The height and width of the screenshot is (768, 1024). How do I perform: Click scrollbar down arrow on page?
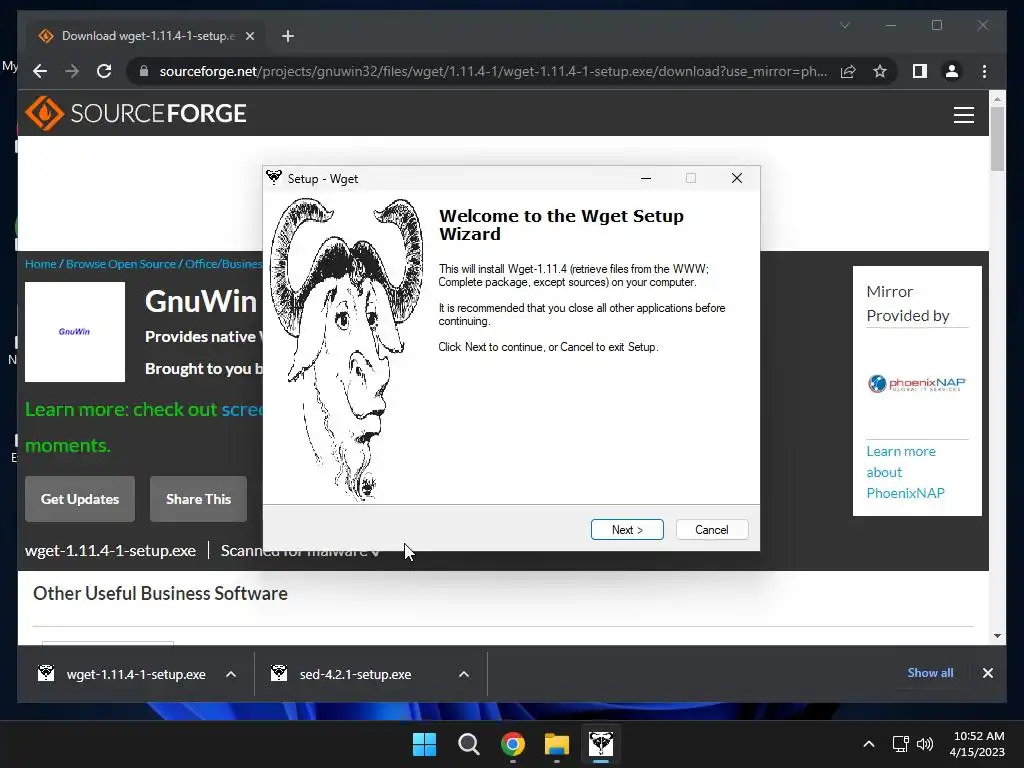(x=997, y=635)
